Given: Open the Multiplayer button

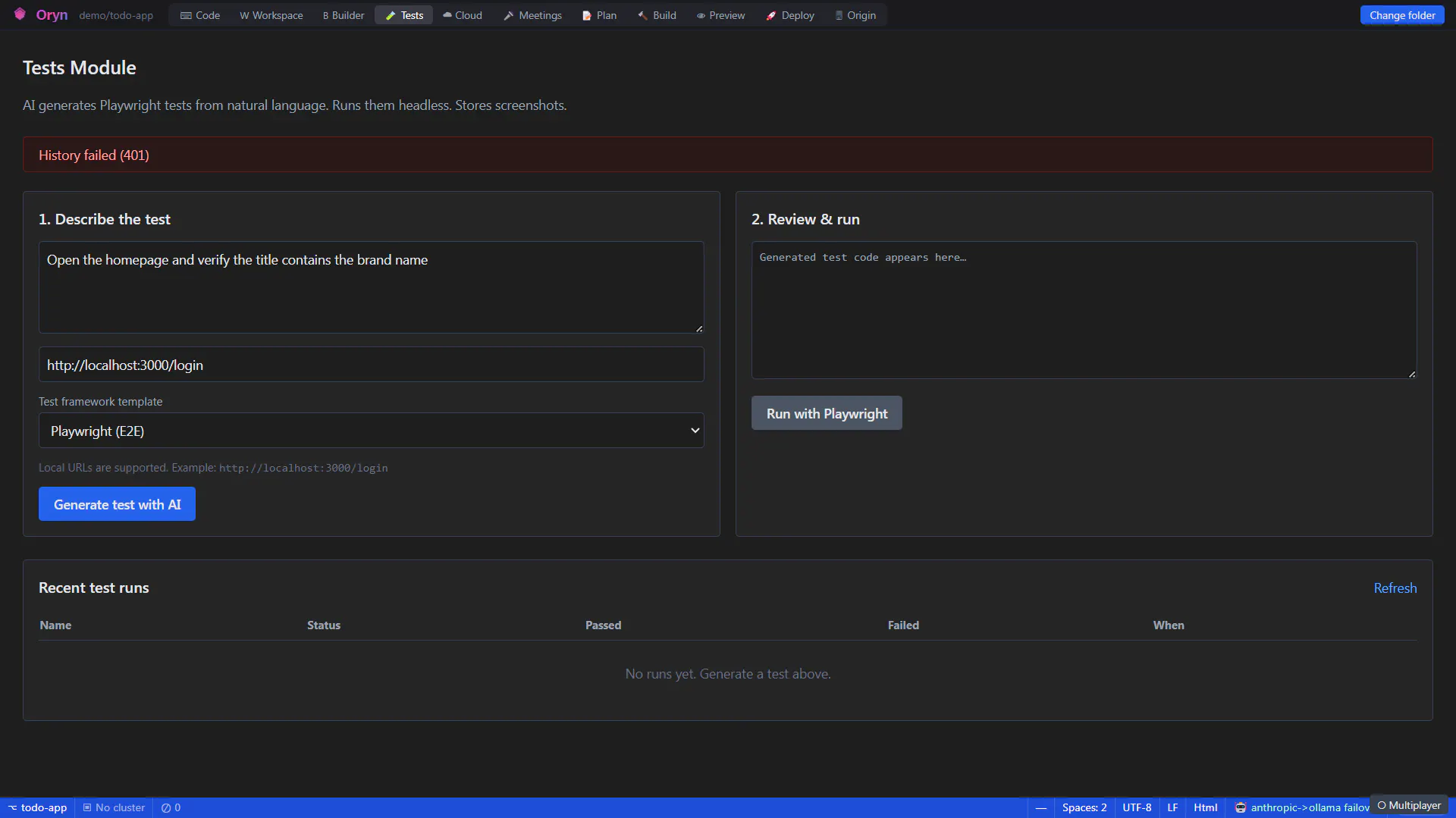Looking at the screenshot, I should (x=1409, y=805).
